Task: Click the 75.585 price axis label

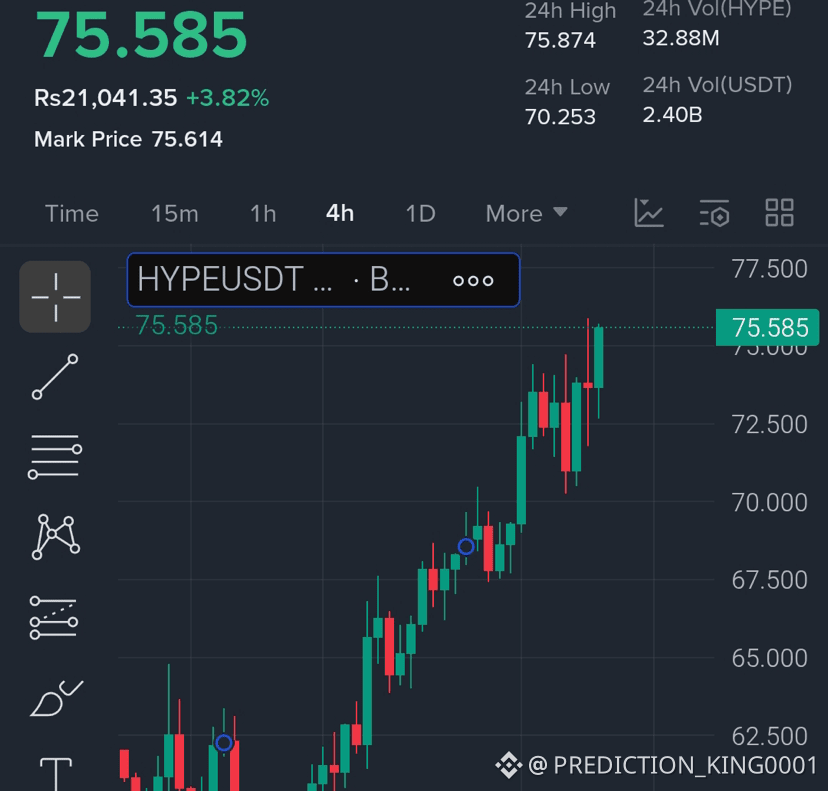Action: [767, 327]
